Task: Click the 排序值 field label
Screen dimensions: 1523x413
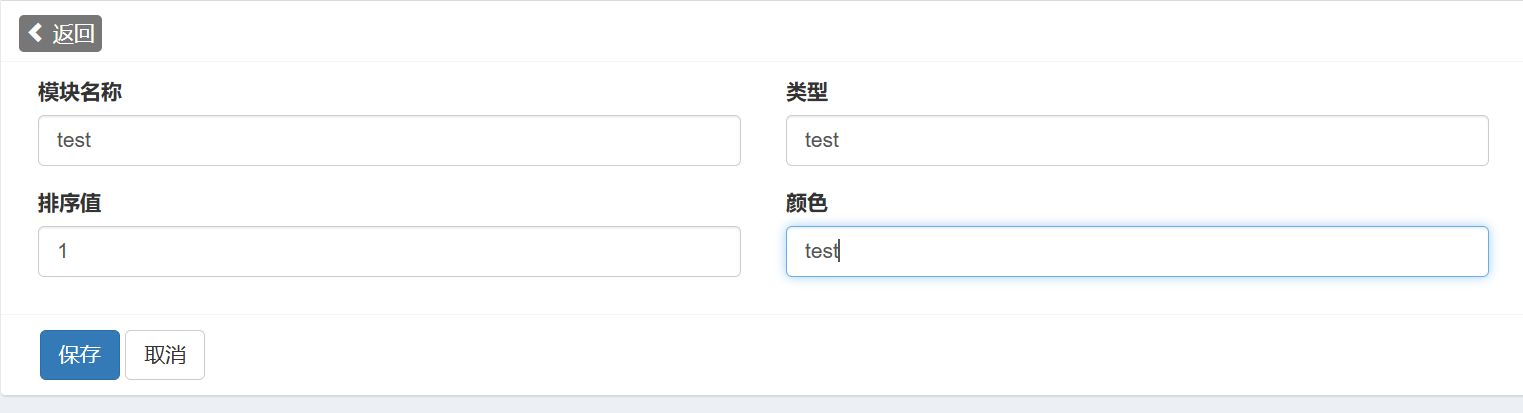Action: tap(69, 203)
